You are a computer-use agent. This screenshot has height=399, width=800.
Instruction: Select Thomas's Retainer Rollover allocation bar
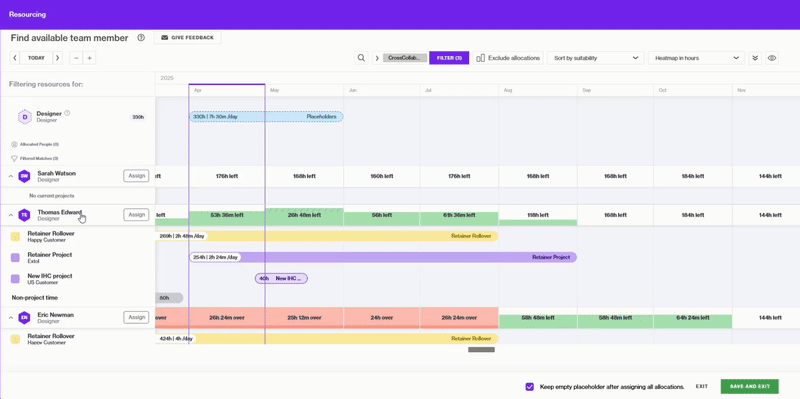coord(327,236)
